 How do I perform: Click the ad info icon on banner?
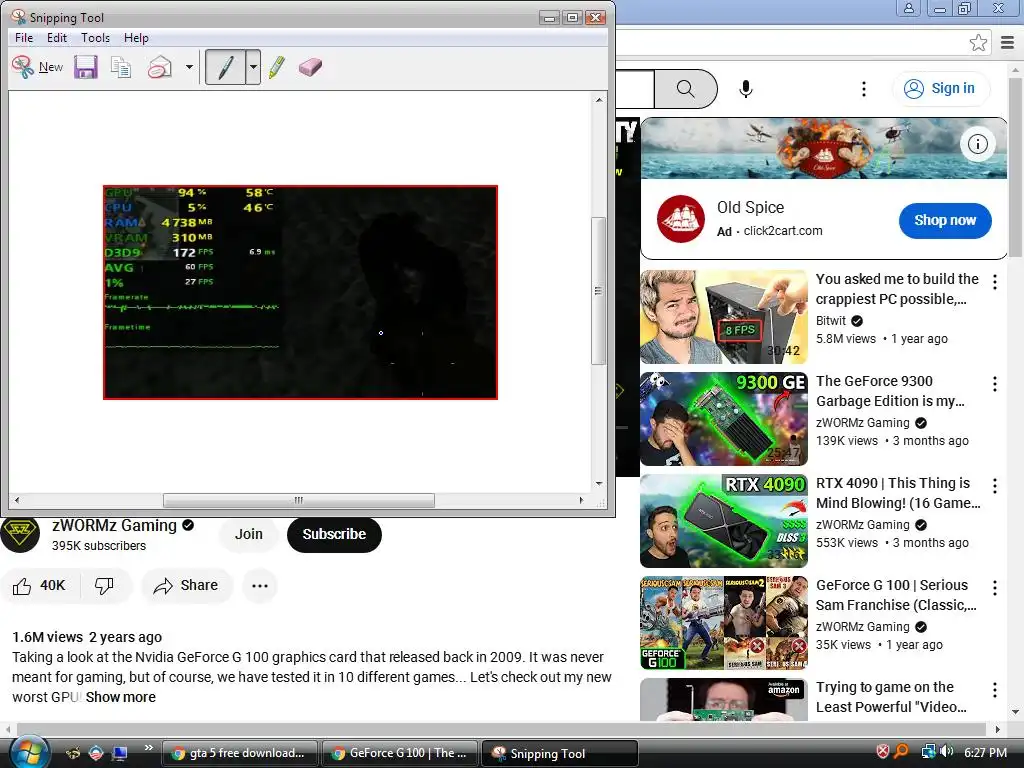point(978,144)
